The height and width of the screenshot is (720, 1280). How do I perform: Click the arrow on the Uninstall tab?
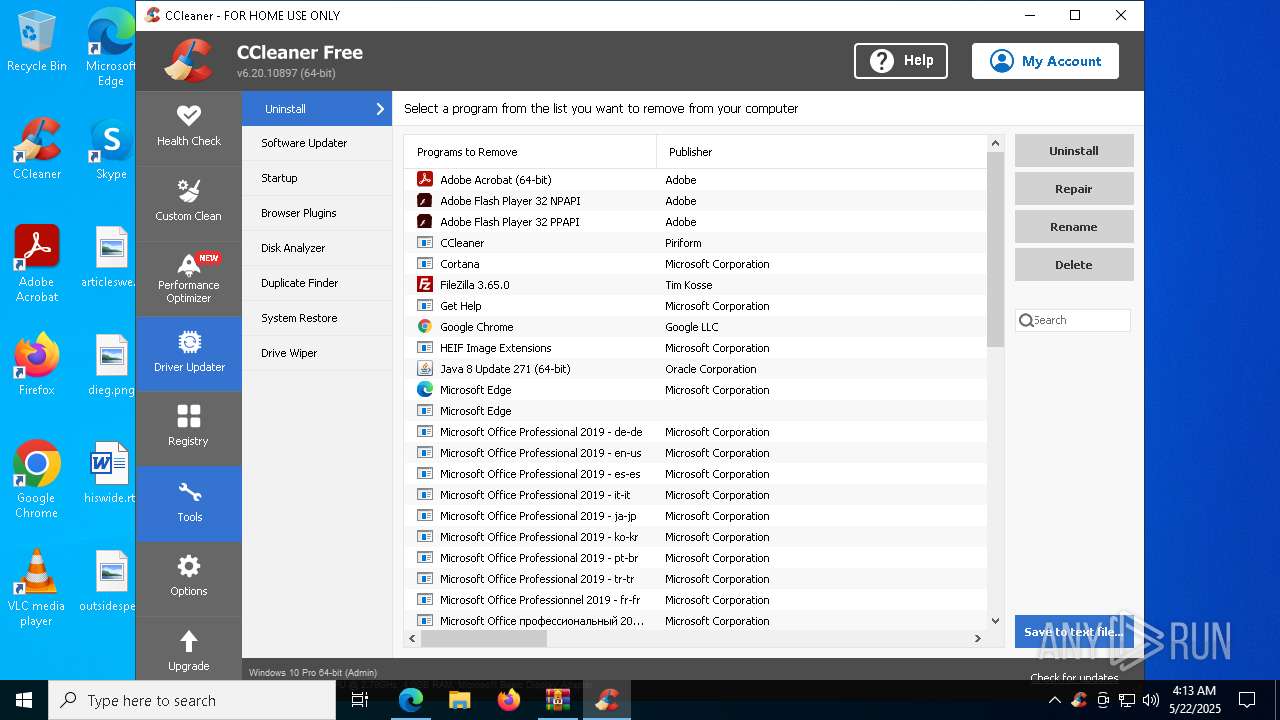tap(380, 109)
